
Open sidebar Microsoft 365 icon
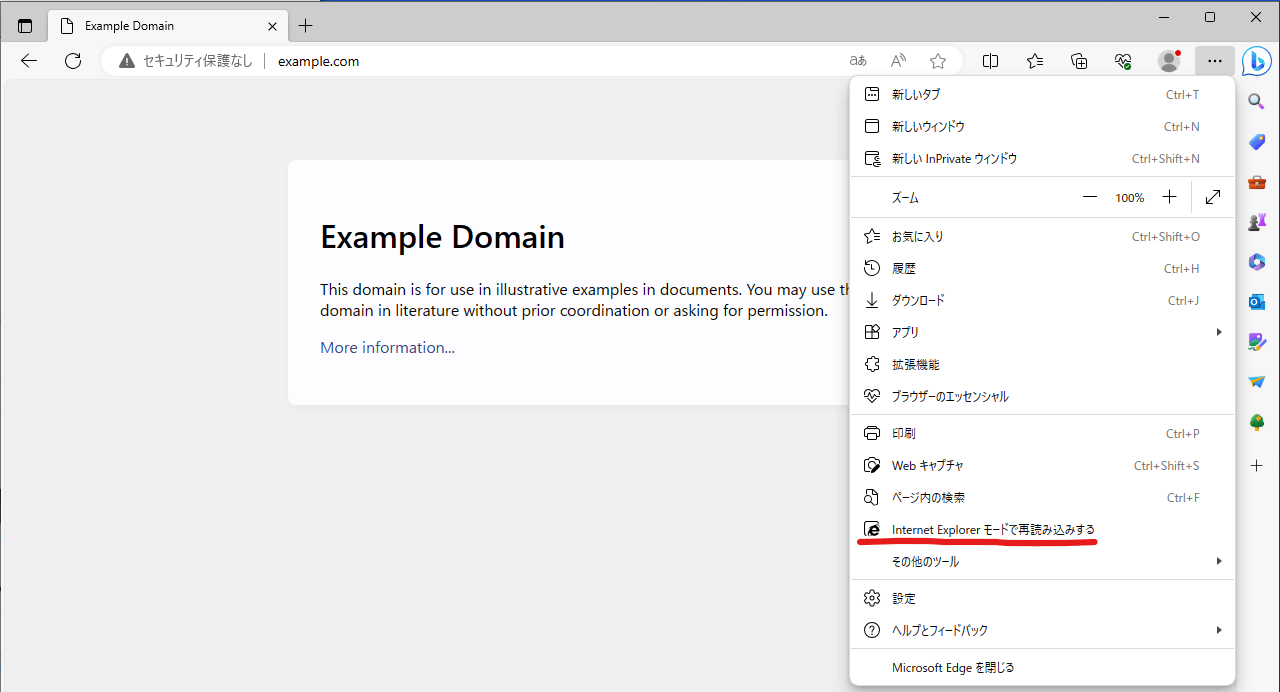[x=1257, y=262]
